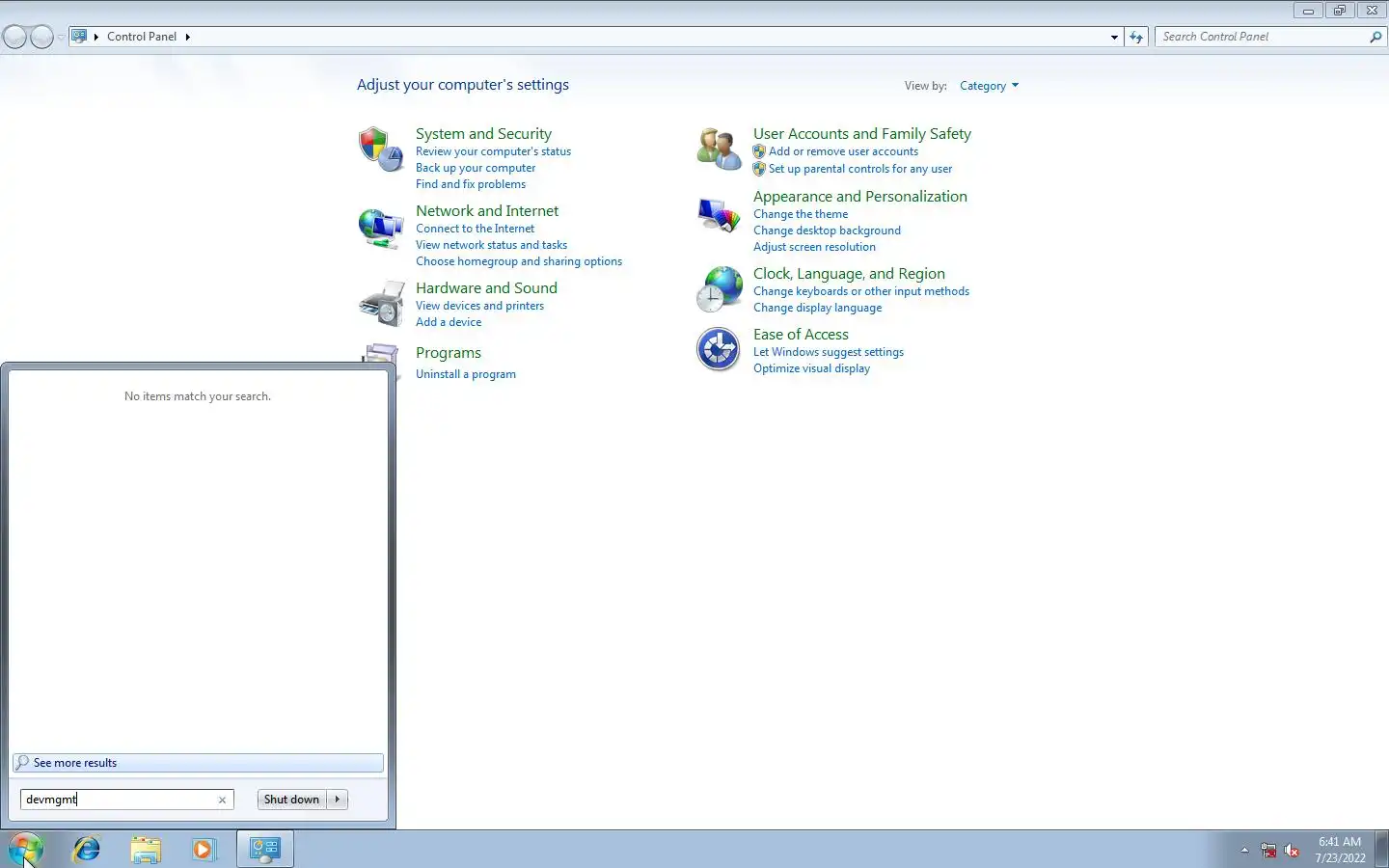
Task: Open the Appearance and Personalization monitor icon
Action: pyautogui.click(x=719, y=214)
